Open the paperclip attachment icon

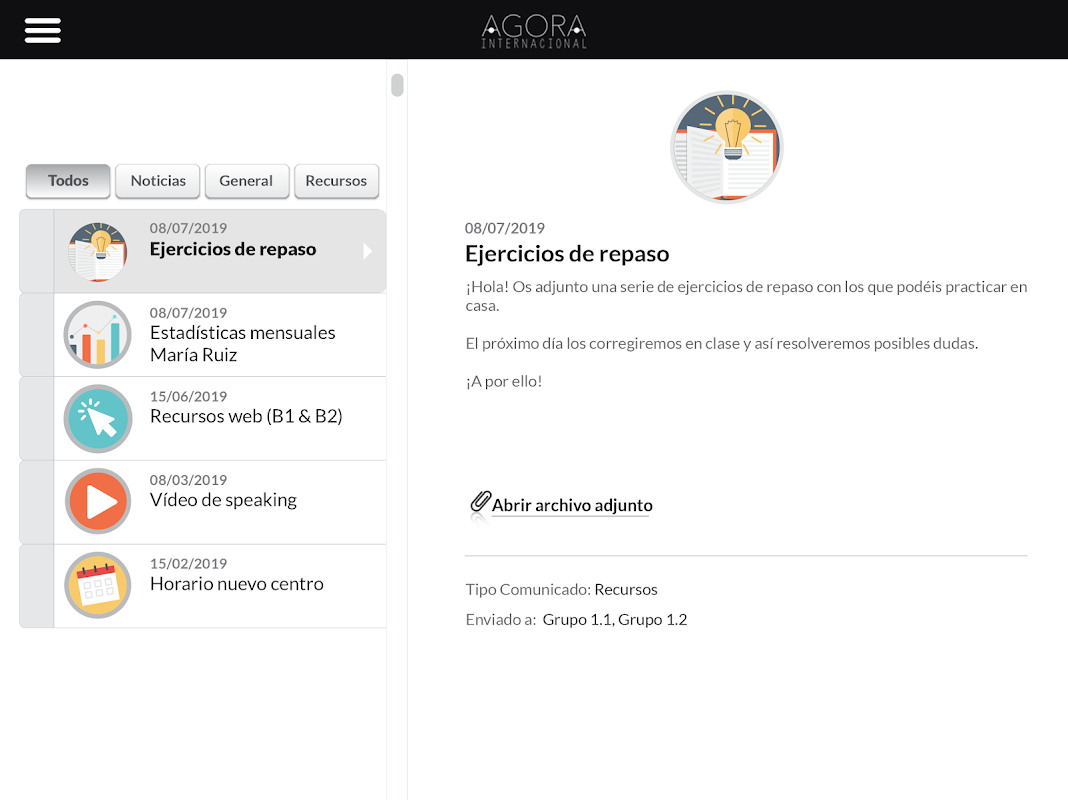pos(480,502)
